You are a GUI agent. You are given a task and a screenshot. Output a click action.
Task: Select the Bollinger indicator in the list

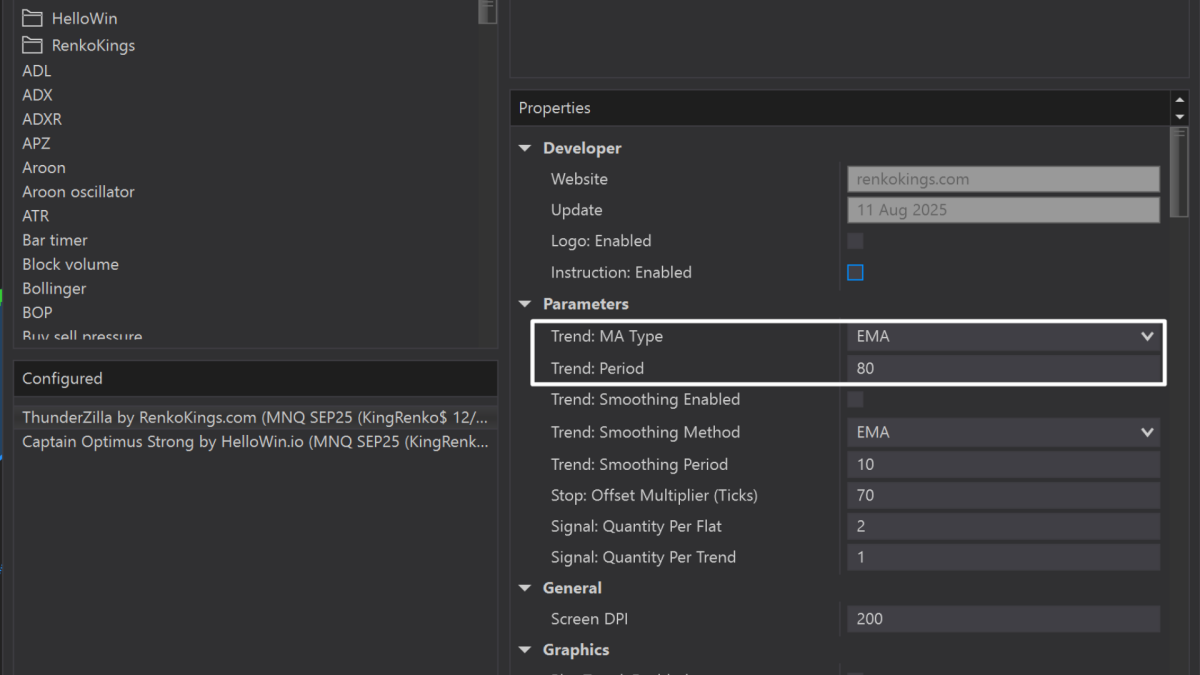(x=54, y=289)
